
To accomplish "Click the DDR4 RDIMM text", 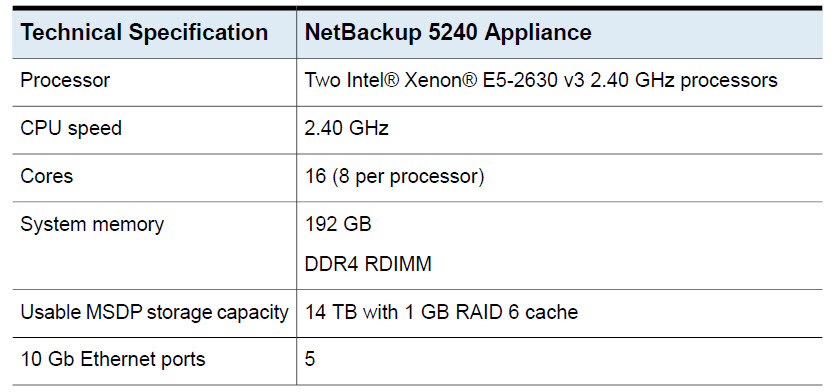I will (368, 264).
